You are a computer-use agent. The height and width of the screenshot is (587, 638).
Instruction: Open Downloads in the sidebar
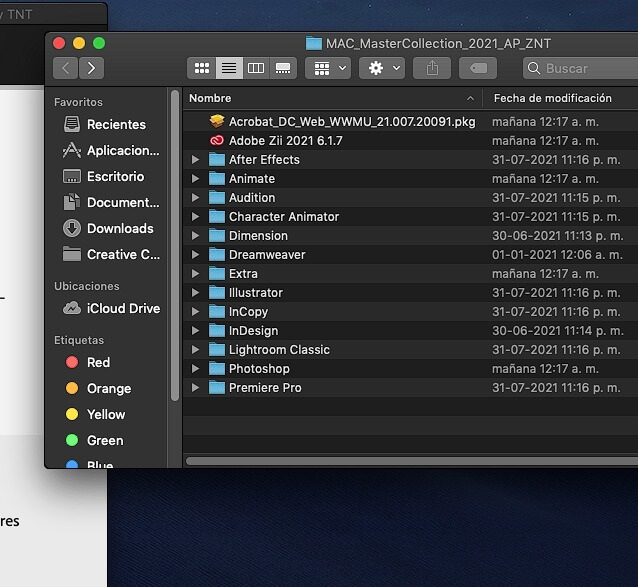point(108,228)
